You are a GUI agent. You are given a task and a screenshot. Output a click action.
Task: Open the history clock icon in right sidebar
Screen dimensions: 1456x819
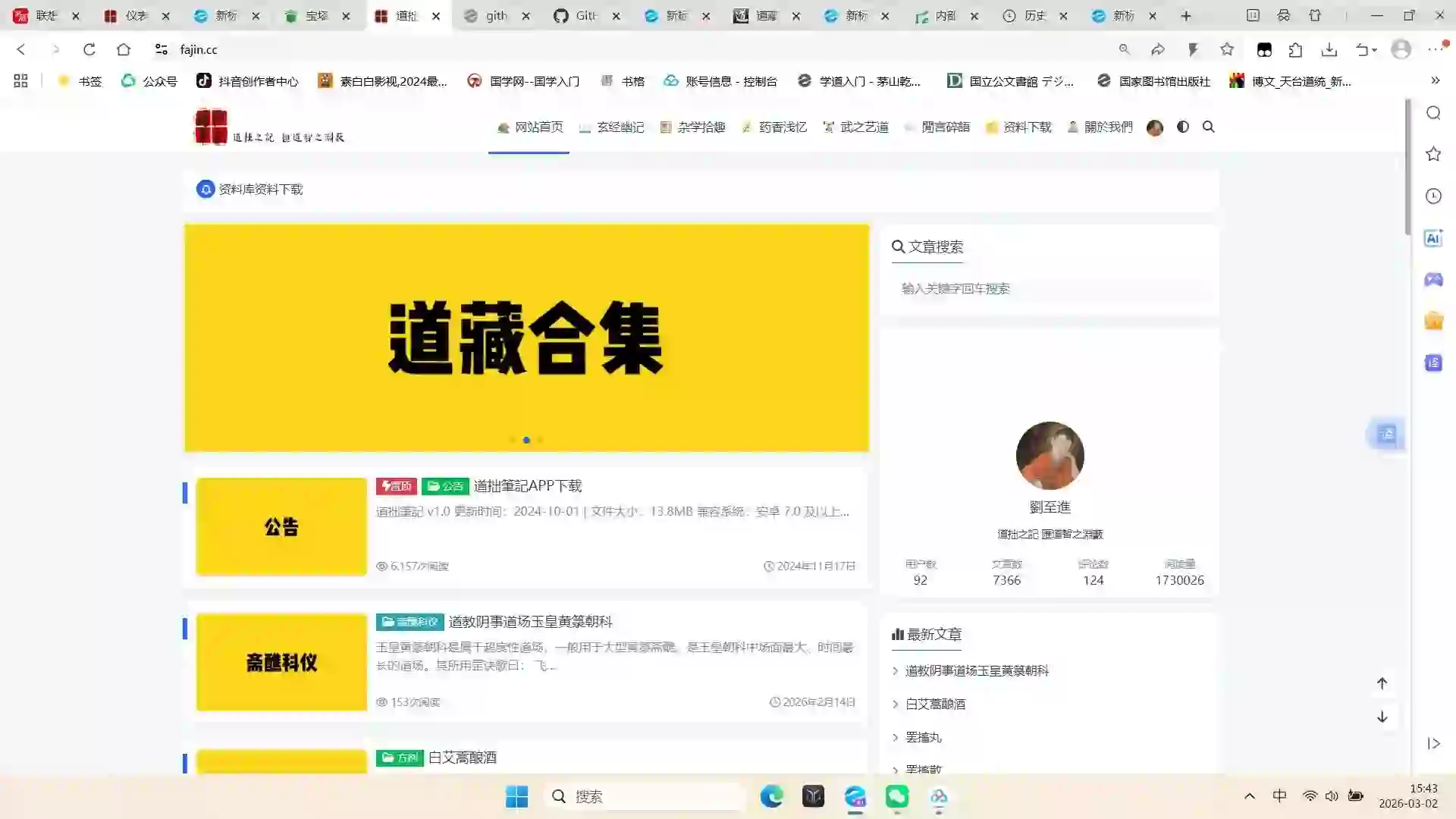1433,196
